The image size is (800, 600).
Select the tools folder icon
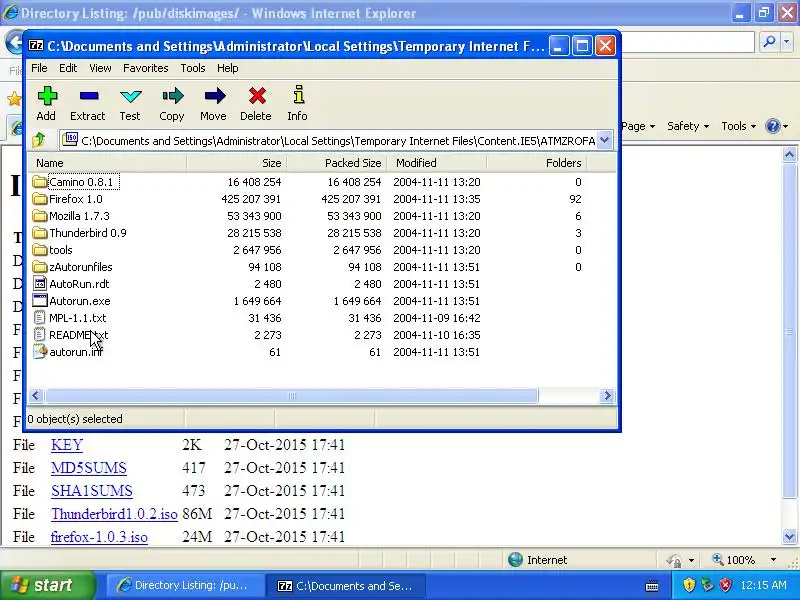40,250
